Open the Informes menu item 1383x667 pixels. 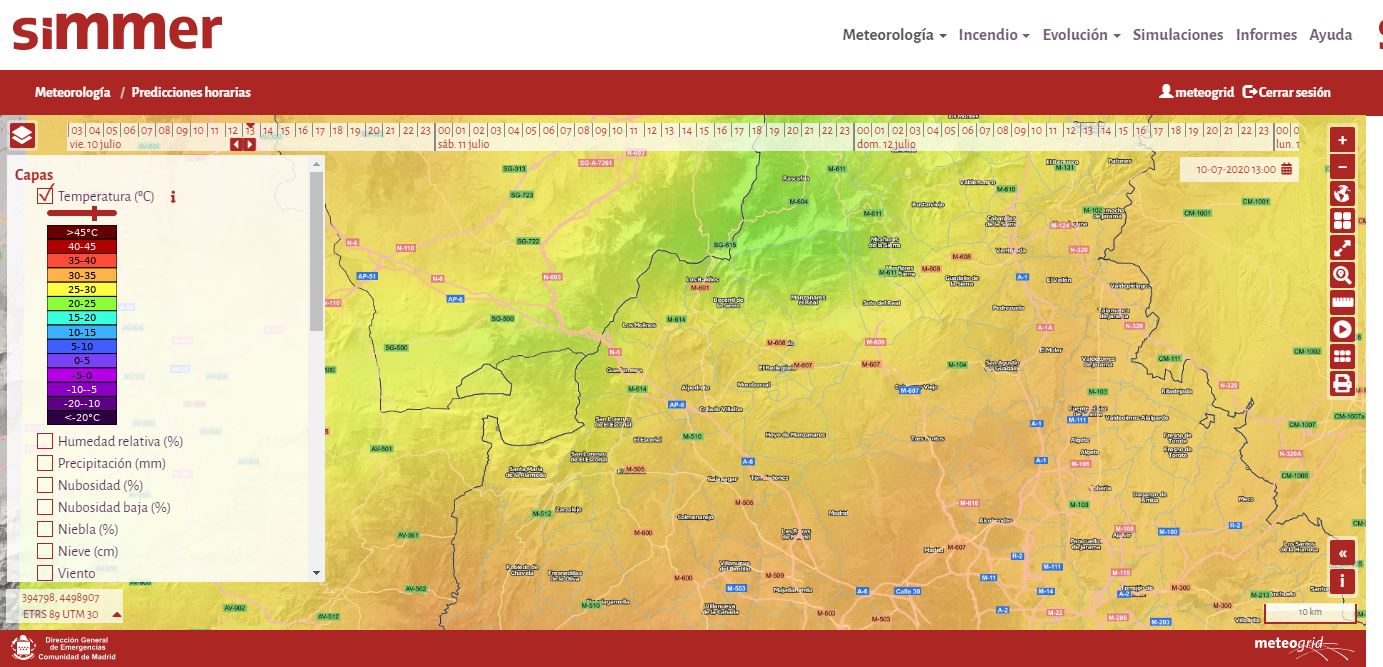pyautogui.click(x=1266, y=35)
